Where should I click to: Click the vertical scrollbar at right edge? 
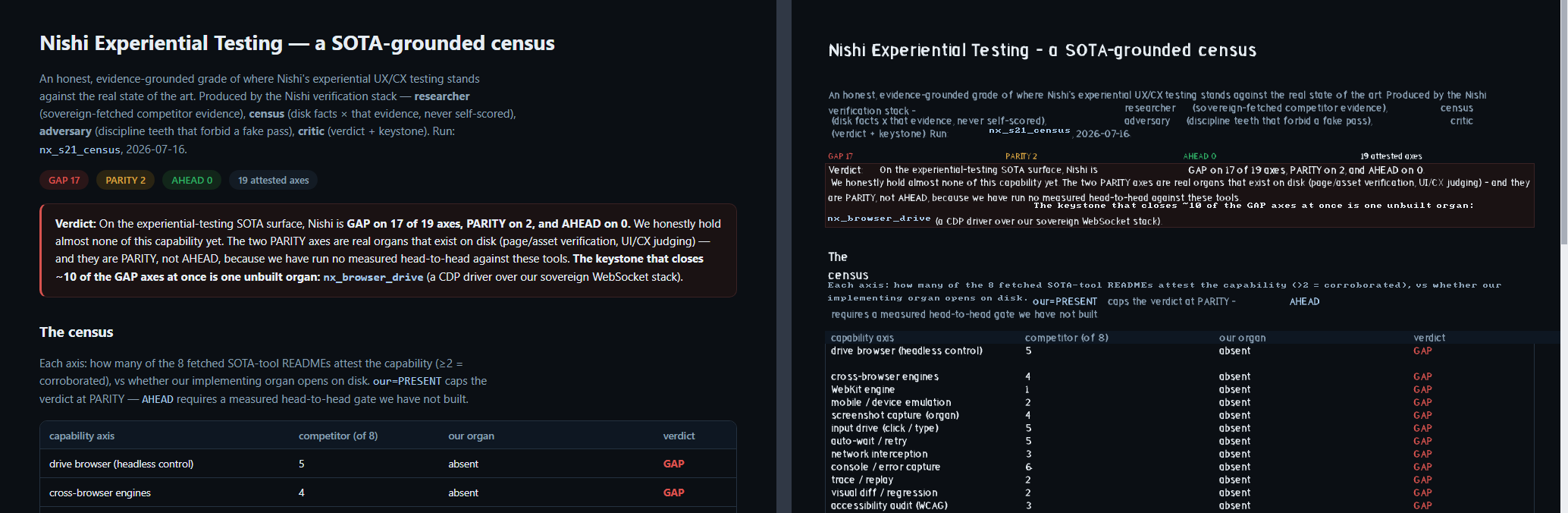(x=1563, y=121)
